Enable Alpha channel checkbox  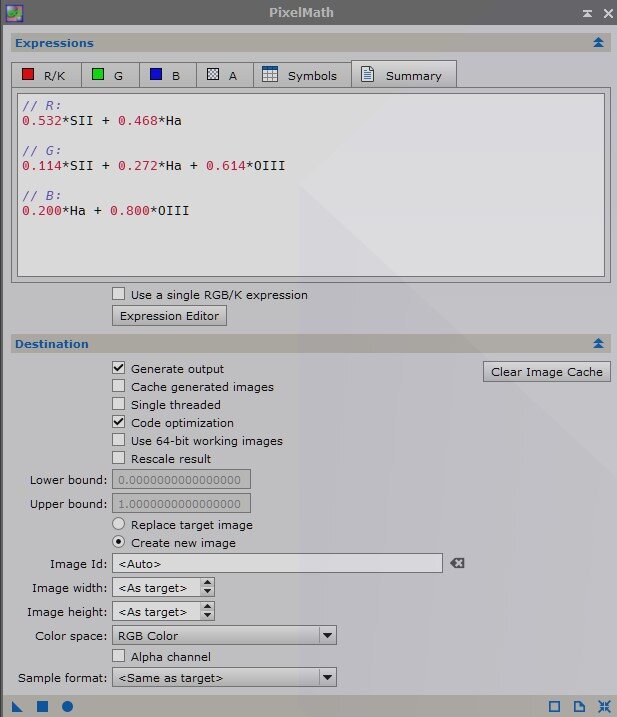point(118,656)
